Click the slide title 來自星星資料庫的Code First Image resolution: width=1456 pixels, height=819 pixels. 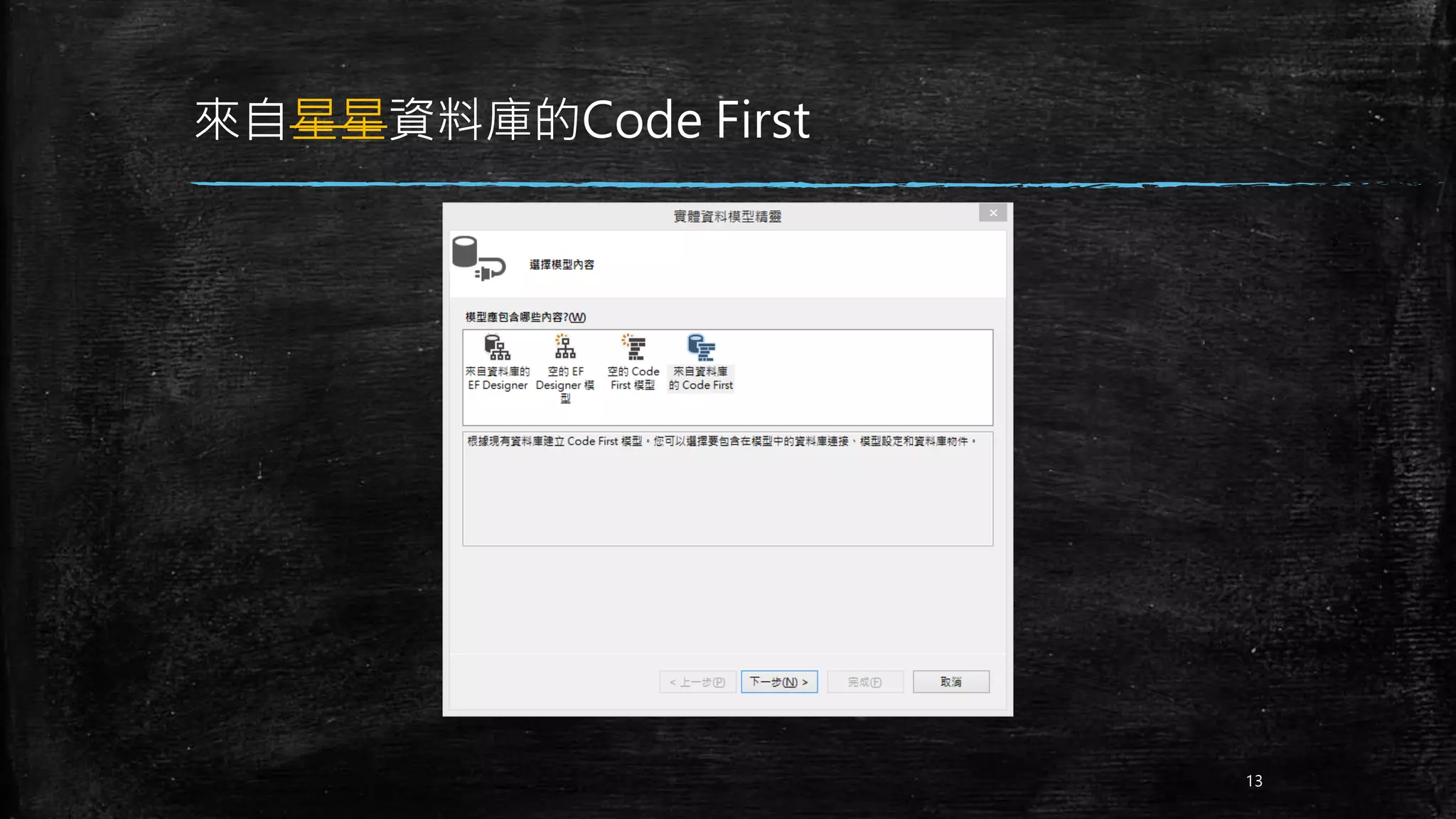point(503,119)
